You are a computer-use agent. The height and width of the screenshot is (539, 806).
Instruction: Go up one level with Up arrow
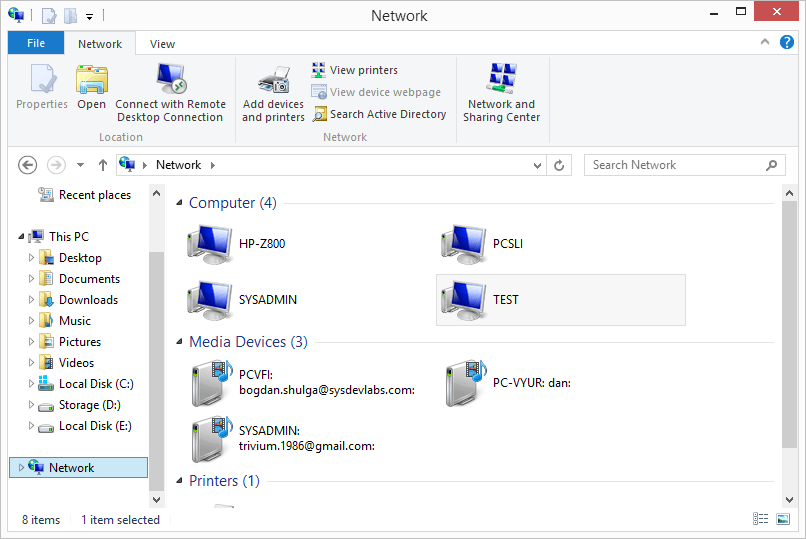103,165
